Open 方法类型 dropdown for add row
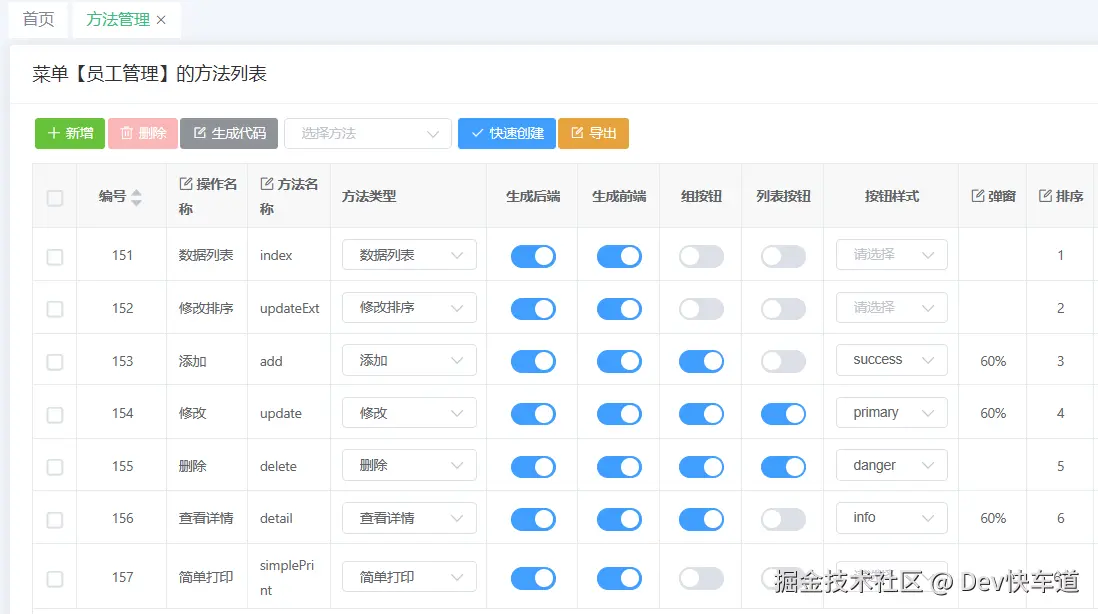Screen dimensions: 1098x614 [409, 360]
